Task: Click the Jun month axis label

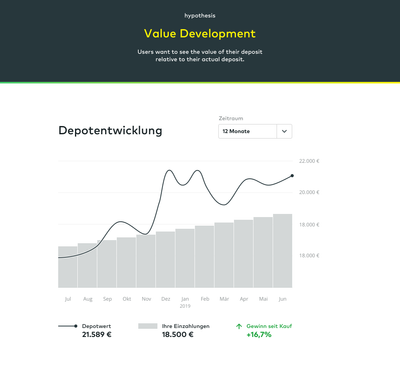Action: (x=283, y=299)
